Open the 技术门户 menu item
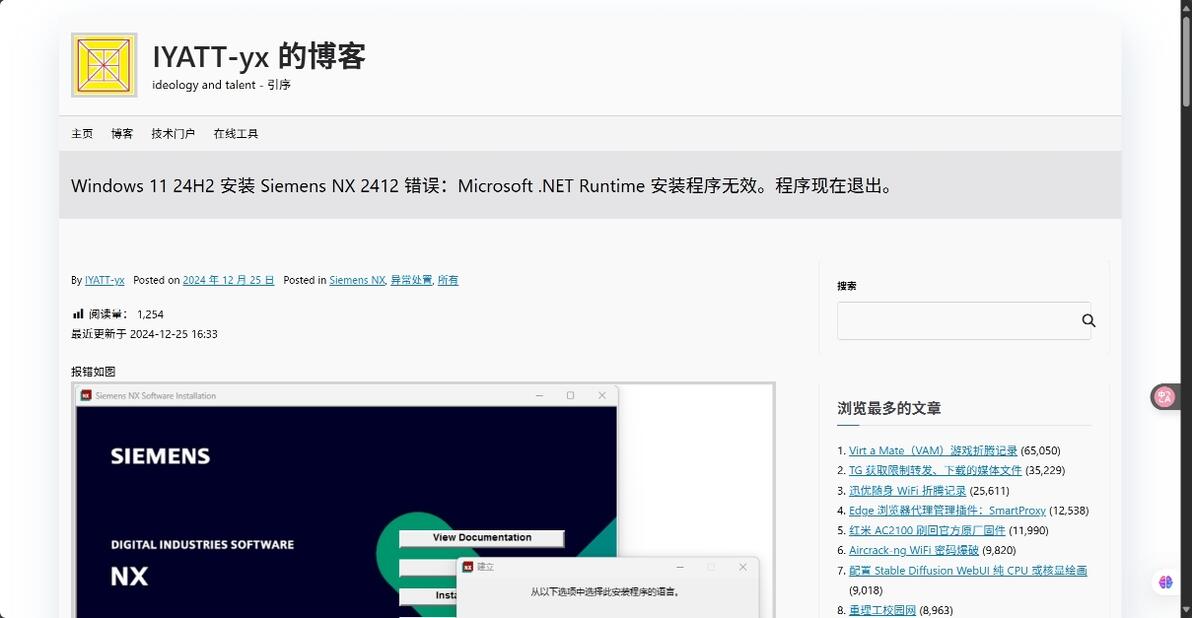 (x=173, y=134)
